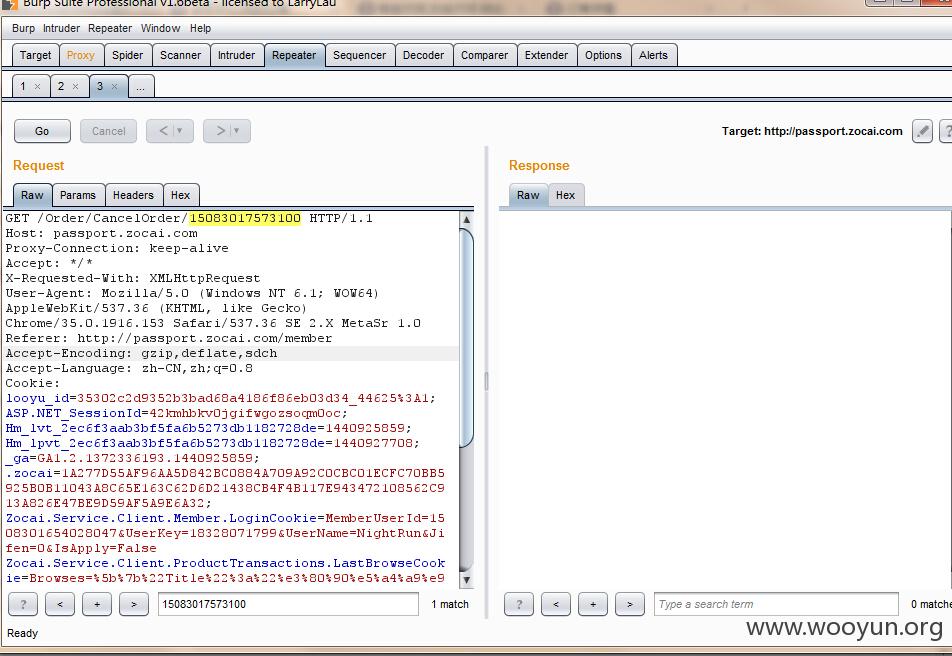Select Repeater request tab 2
This screenshot has width=952, height=656.
pos(61,86)
